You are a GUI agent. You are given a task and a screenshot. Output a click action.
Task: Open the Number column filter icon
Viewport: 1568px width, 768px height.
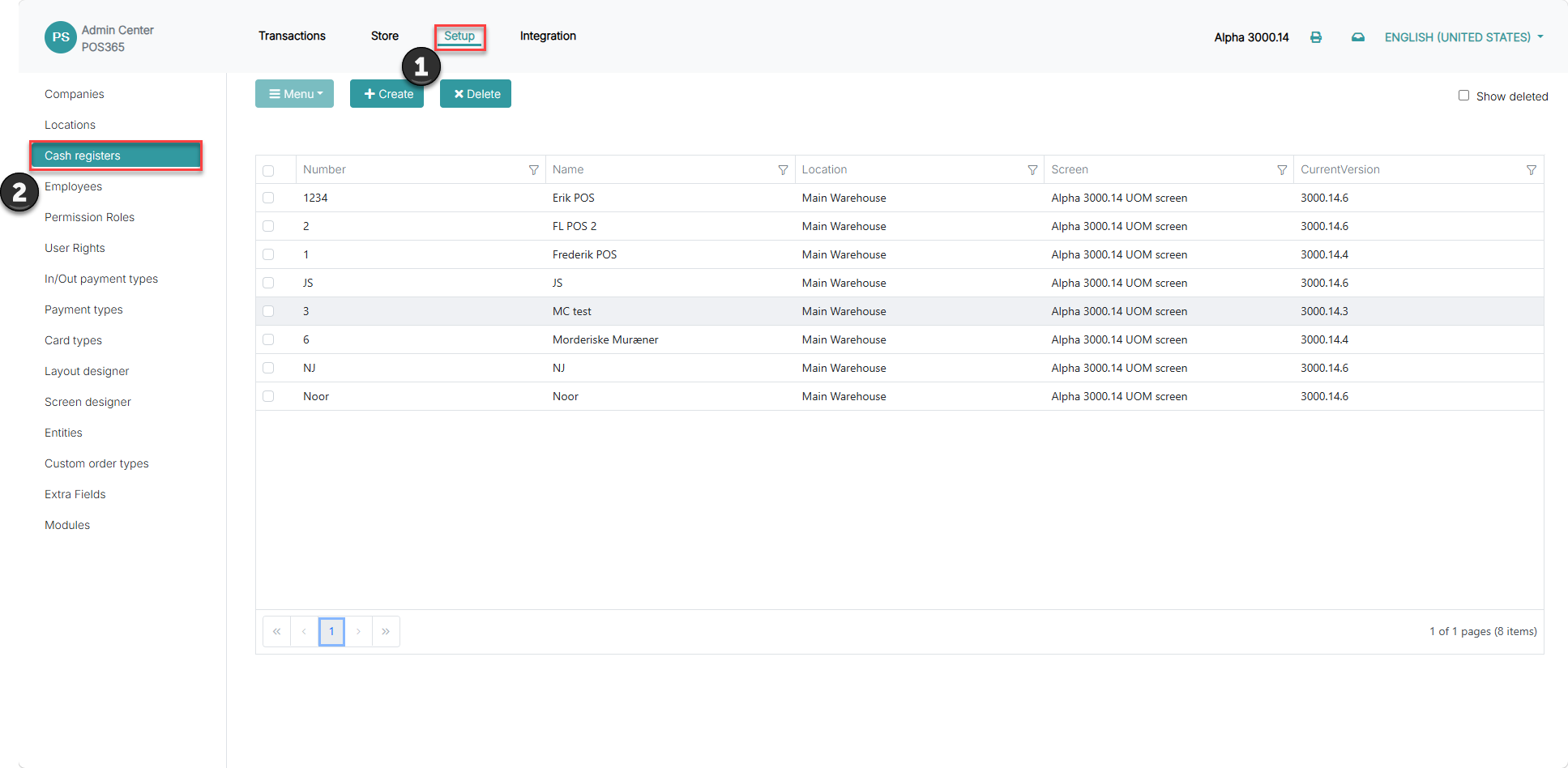pyautogui.click(x=533, y=170)
